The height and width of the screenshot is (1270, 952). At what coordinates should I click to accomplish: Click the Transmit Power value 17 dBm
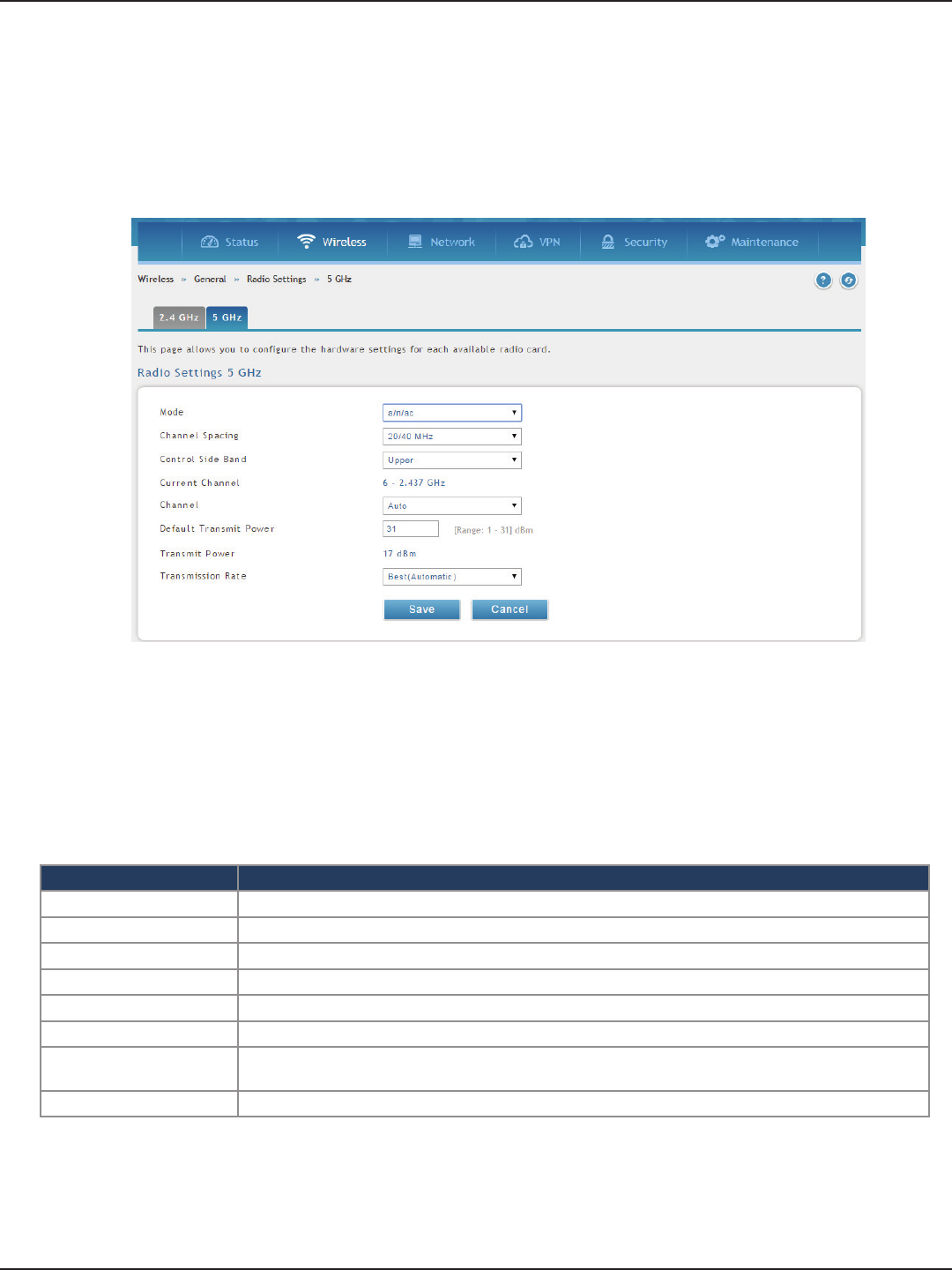pos(399,554)
